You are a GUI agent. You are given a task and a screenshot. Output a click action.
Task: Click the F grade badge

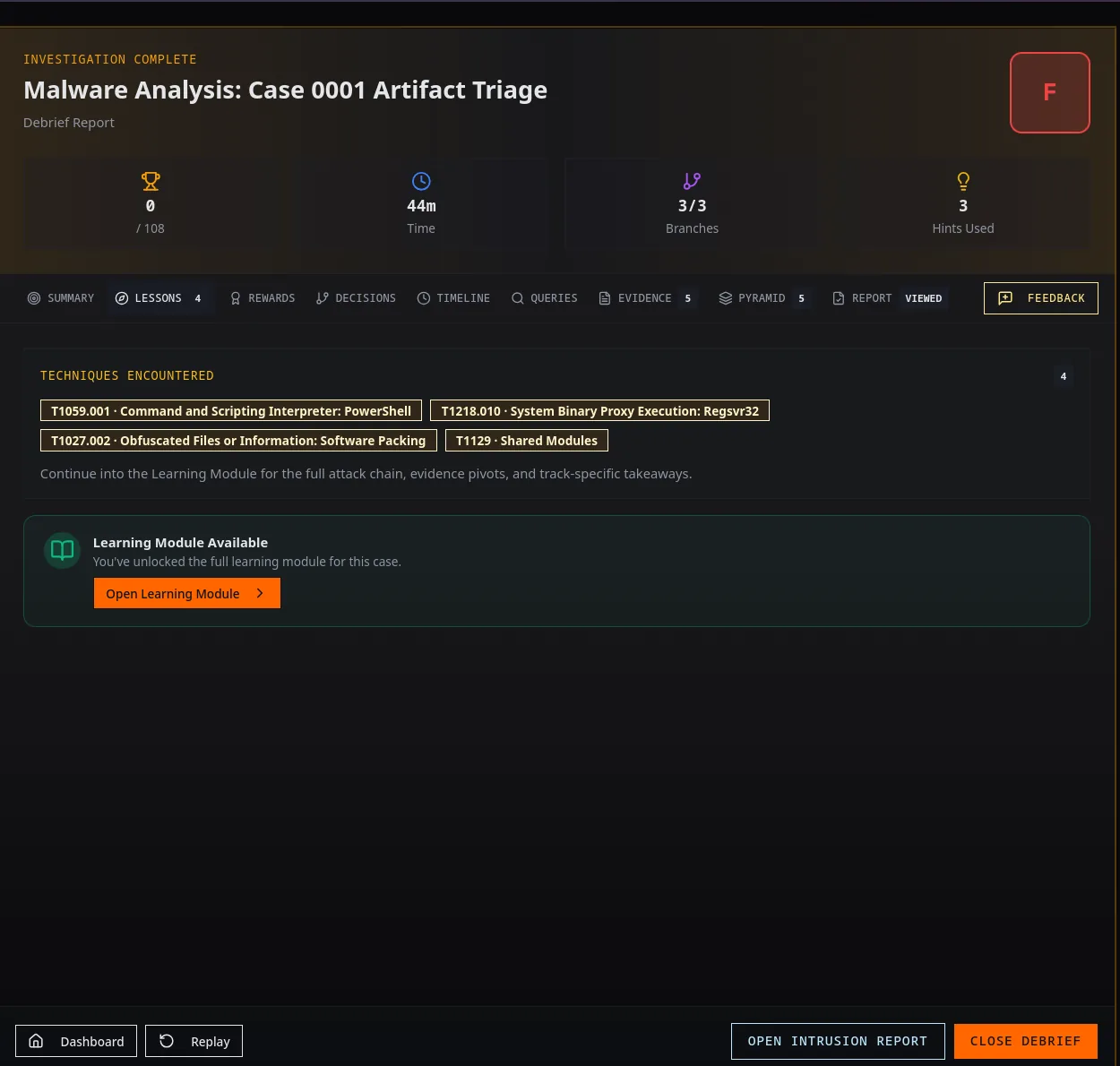click(1050, 92)
